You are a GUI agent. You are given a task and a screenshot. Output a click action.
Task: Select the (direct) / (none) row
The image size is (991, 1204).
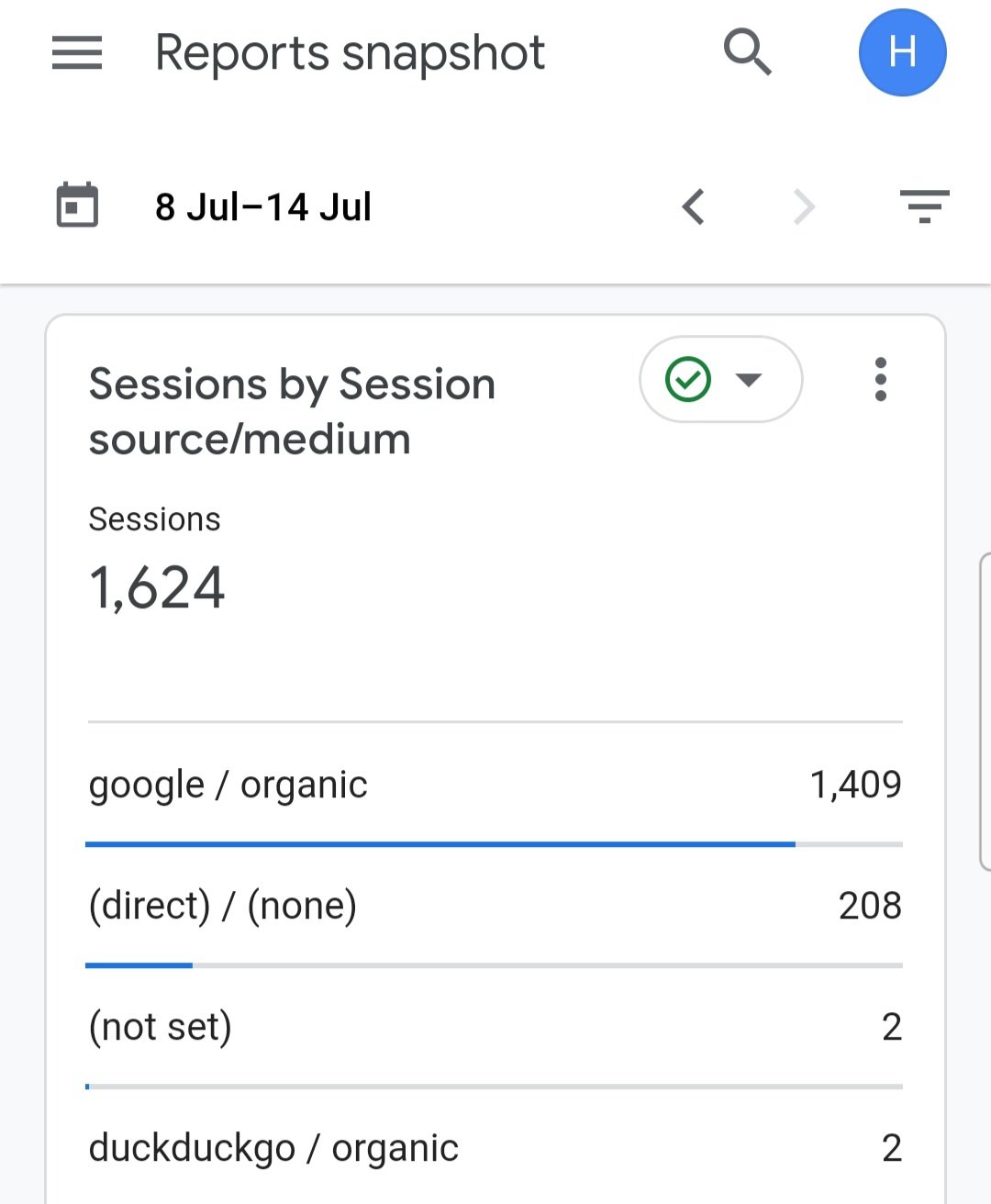(495, 906)
